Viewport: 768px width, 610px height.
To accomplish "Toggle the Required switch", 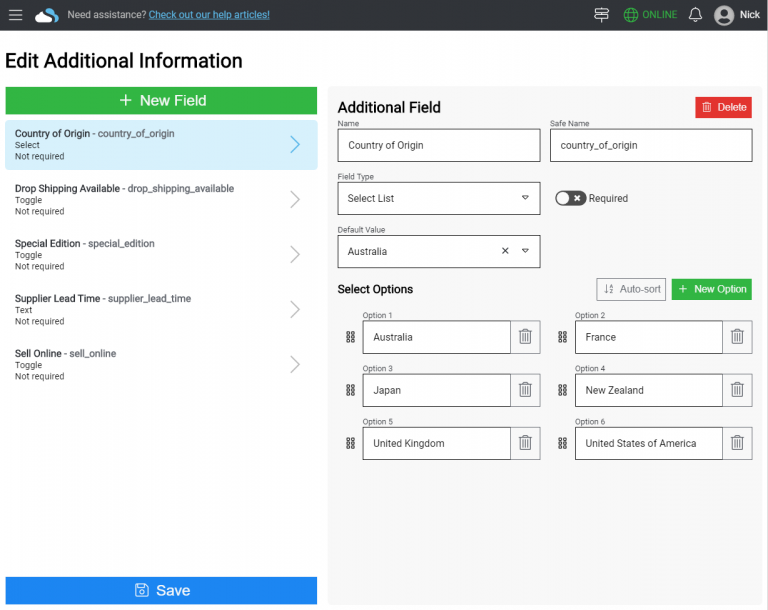I will pos(570,198).
